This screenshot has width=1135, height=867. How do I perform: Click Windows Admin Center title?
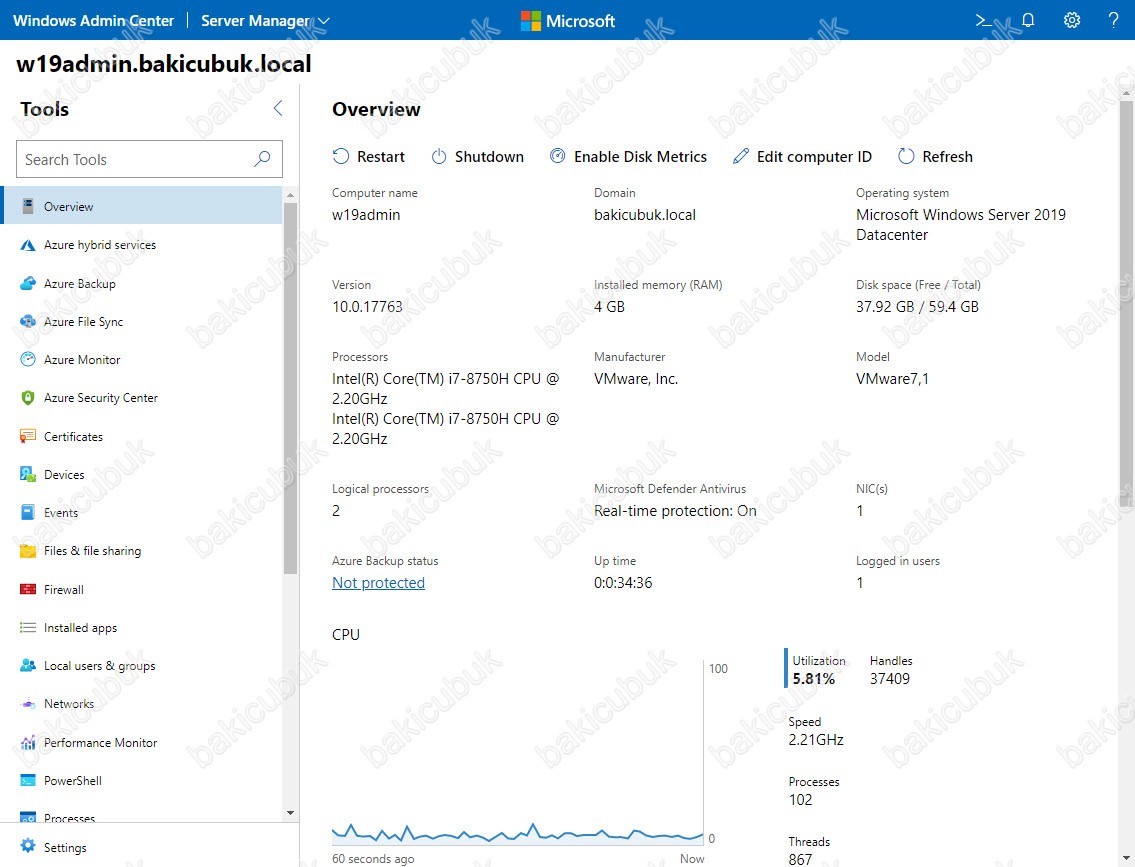(93, 21)
